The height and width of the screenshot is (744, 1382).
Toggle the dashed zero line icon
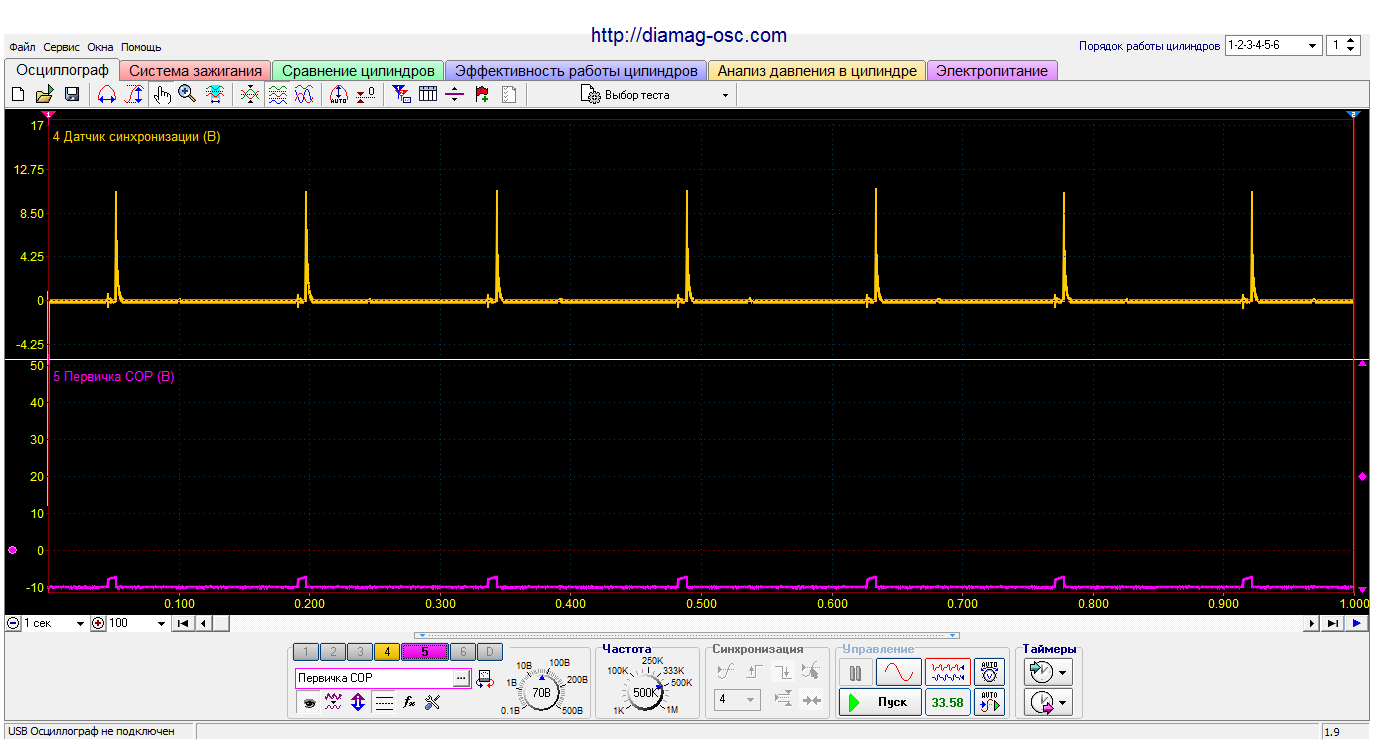(x=383, y=703)
